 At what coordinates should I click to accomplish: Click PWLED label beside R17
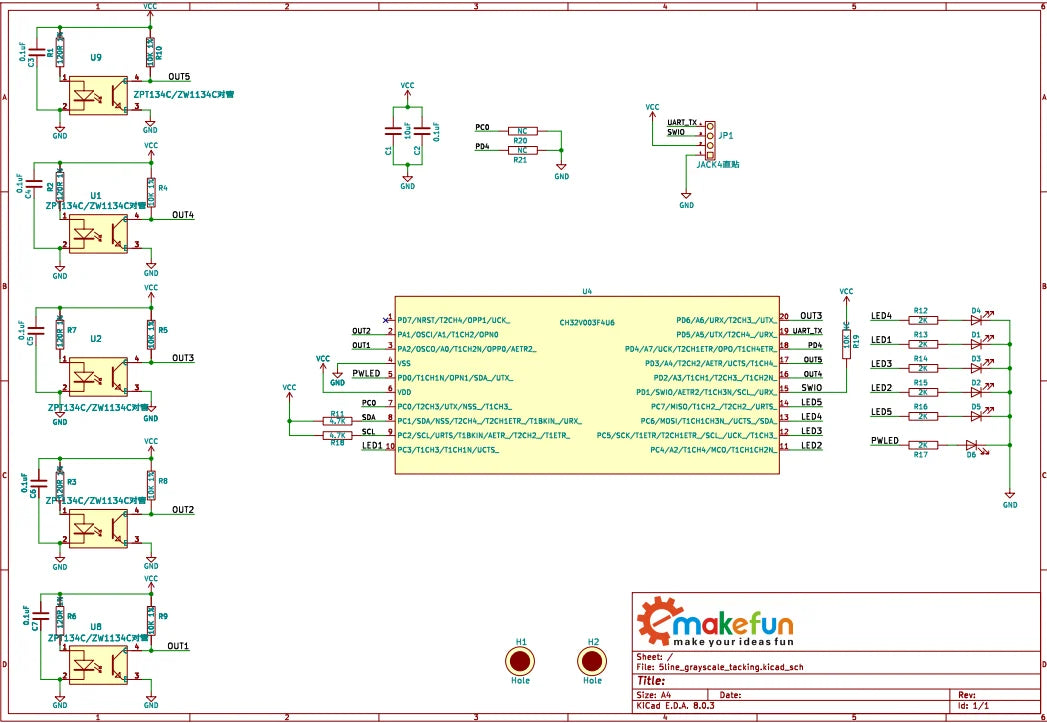pyautogui.click(x=885, y=441)
